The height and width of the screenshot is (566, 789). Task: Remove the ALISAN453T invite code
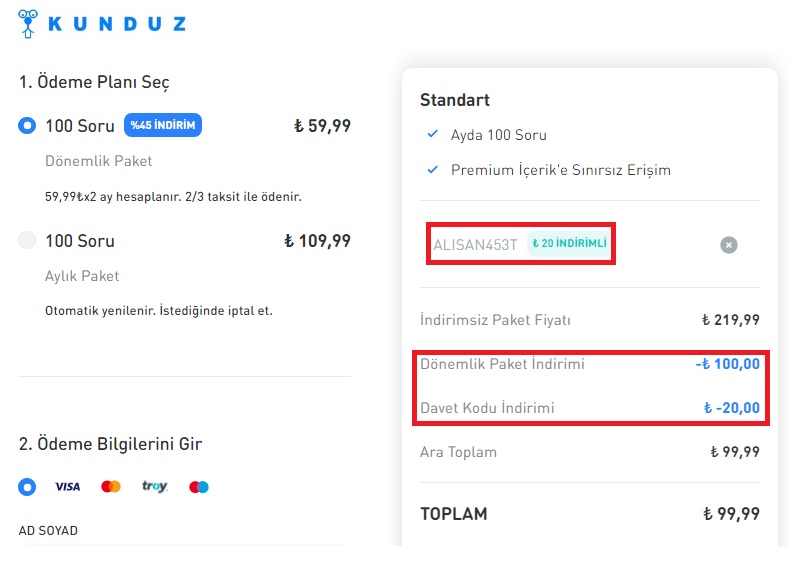pyautogui.click(x=729, y=245)
